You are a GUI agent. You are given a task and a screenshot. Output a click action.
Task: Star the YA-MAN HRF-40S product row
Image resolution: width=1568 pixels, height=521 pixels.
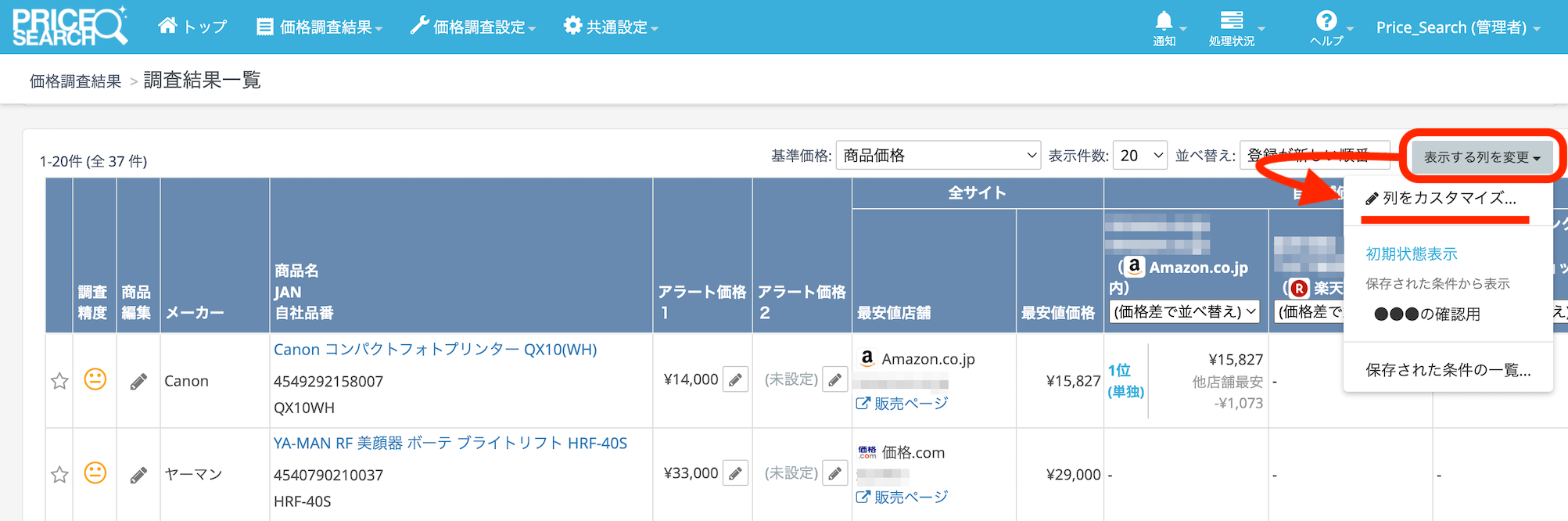(x=59, y=475)
